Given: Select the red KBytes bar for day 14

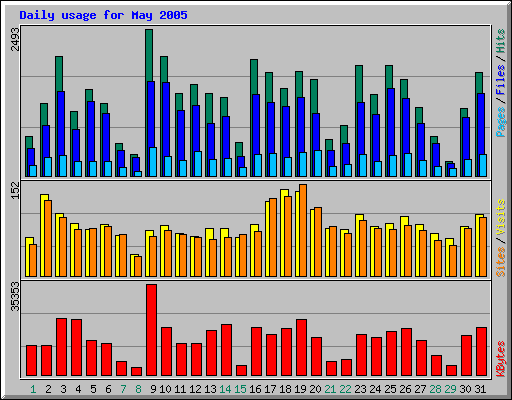Looking at the screenshot, I should click(x=226, y=350).
